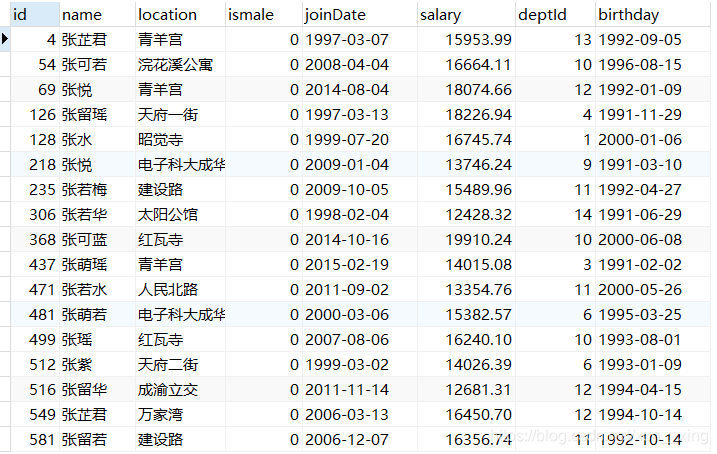
Task: Select birthday 2000-06-08
Action: coord(653,240)
